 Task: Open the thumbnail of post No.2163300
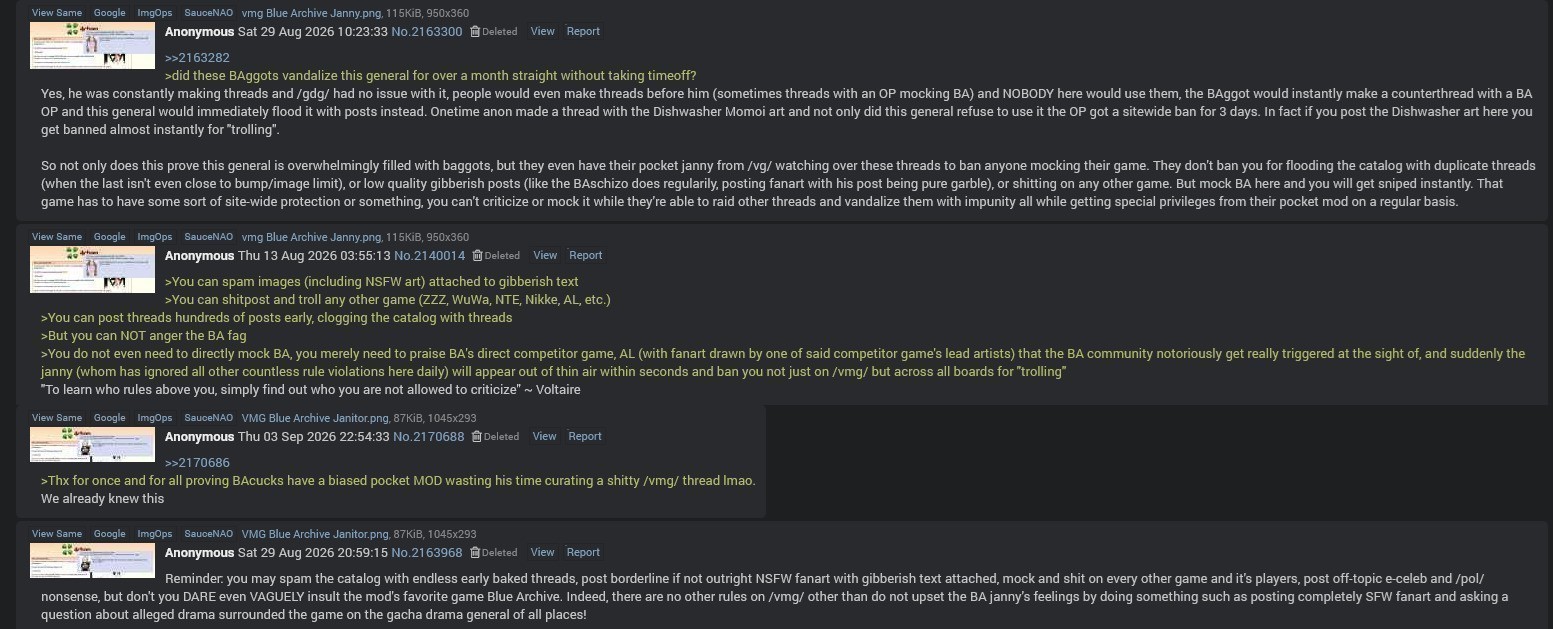(92, 45)
